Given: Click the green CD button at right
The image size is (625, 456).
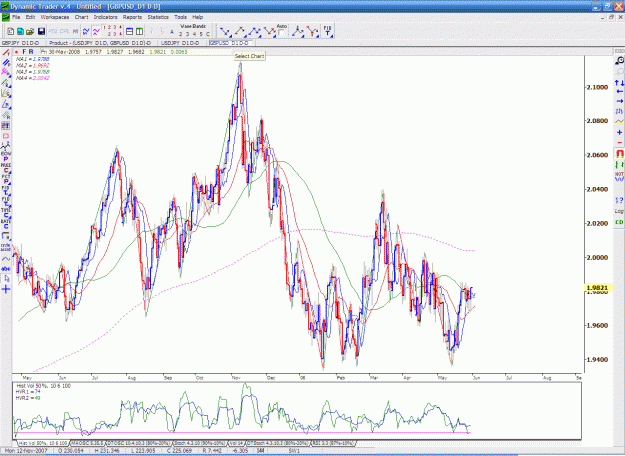Looking at the screenshot, I should click(619, 222).
